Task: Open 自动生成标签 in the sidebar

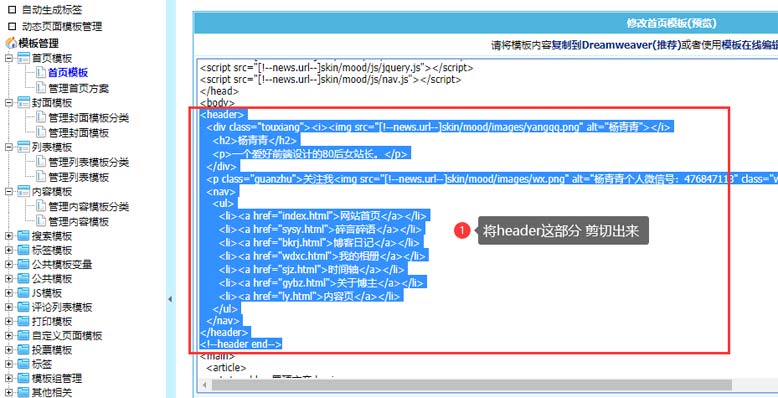Action: click(52, 10)
